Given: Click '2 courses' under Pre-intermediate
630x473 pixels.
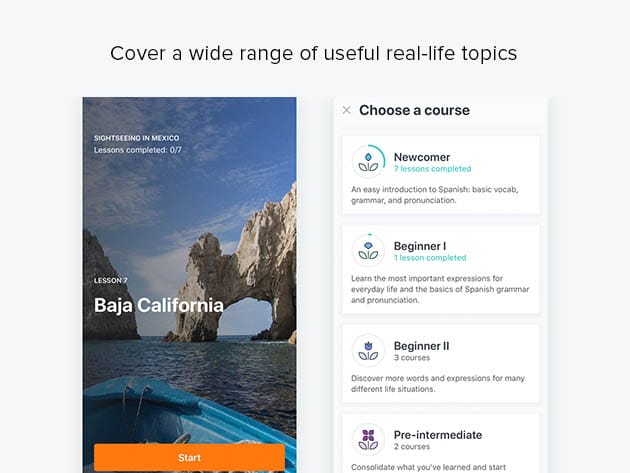Looking at the screenshot, I should tap(412, 446).
